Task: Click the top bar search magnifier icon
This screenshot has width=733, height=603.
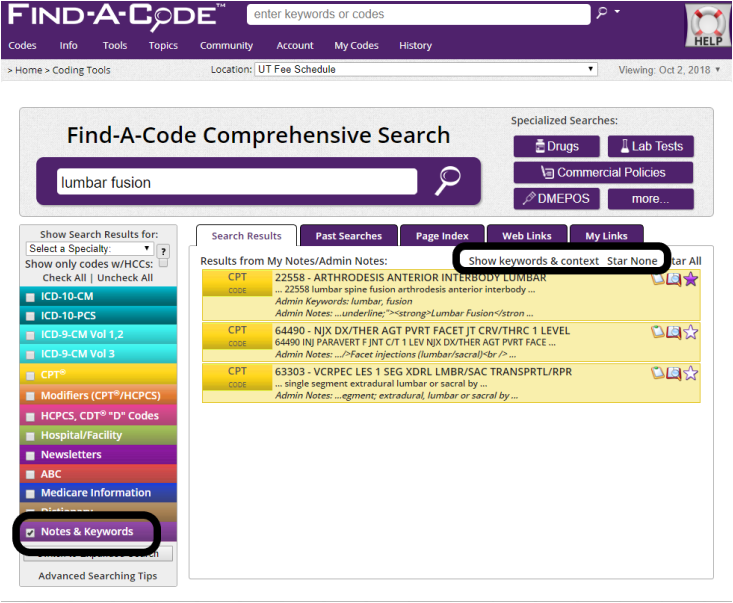Action: (602, 13)
